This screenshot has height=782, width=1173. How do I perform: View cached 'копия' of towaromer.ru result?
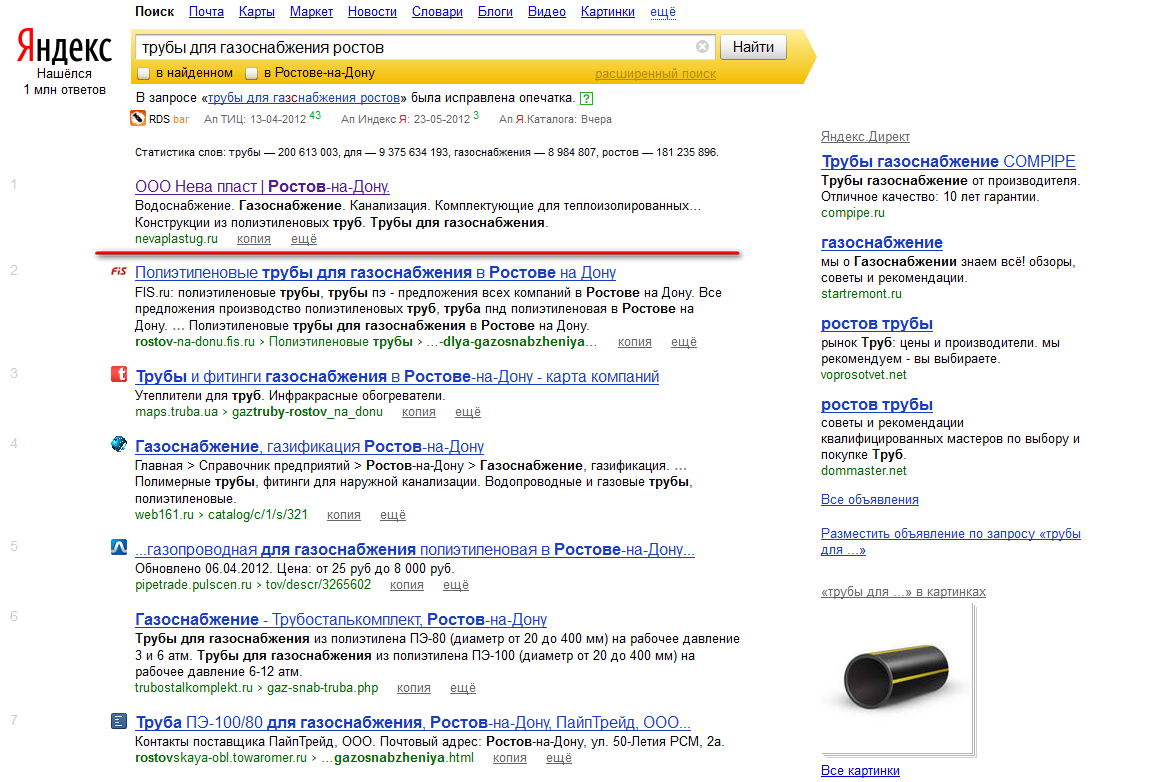(509, 758)
